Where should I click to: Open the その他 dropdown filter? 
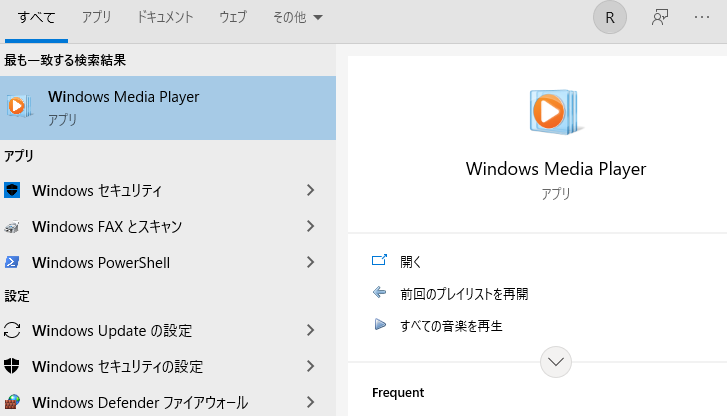[x=297, y=18]
